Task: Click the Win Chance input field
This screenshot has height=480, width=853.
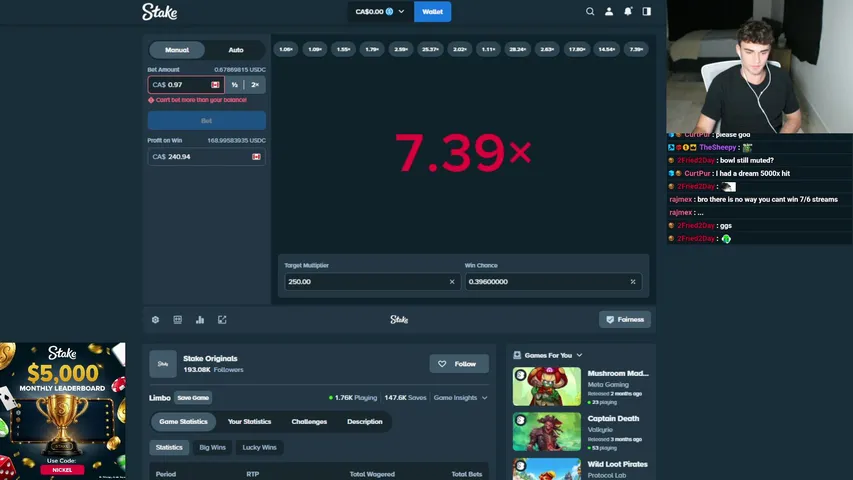Action: pos(553,281)
